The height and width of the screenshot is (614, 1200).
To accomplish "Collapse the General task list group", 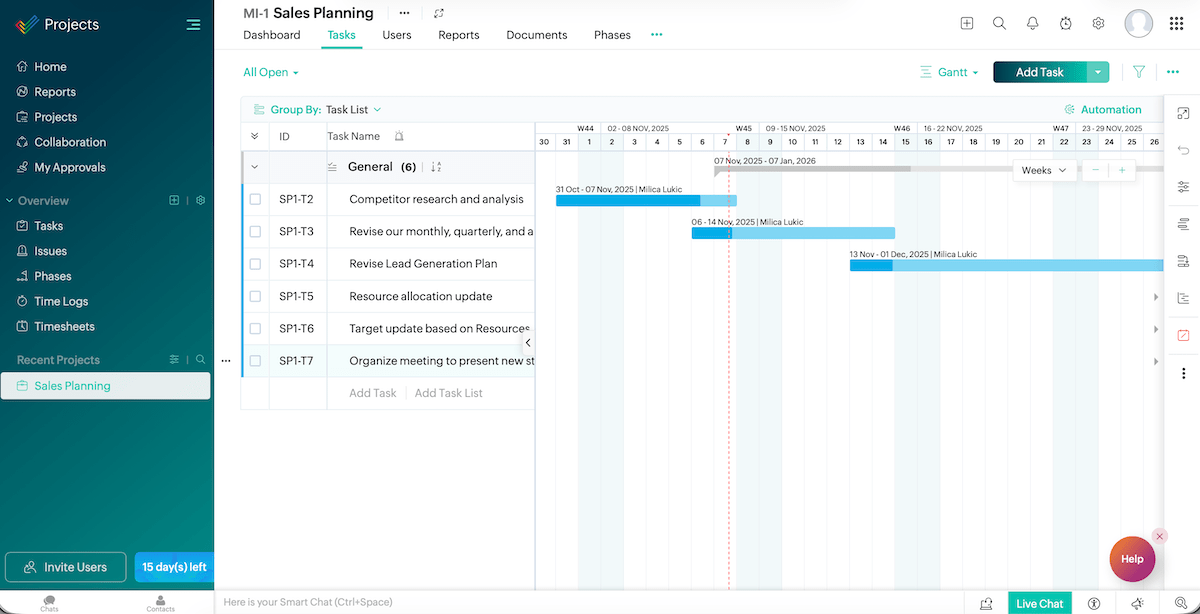I will [255, 165].
